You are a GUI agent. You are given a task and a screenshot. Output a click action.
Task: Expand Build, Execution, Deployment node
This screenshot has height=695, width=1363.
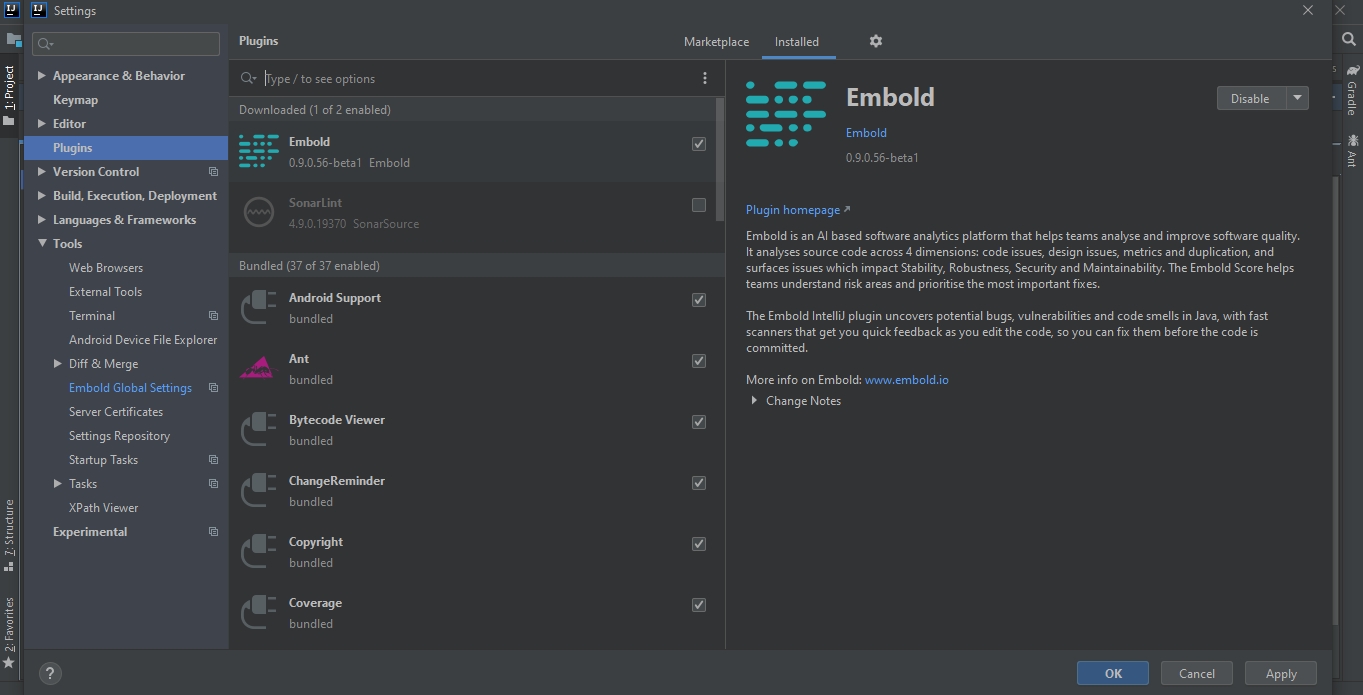coord(42,196)
